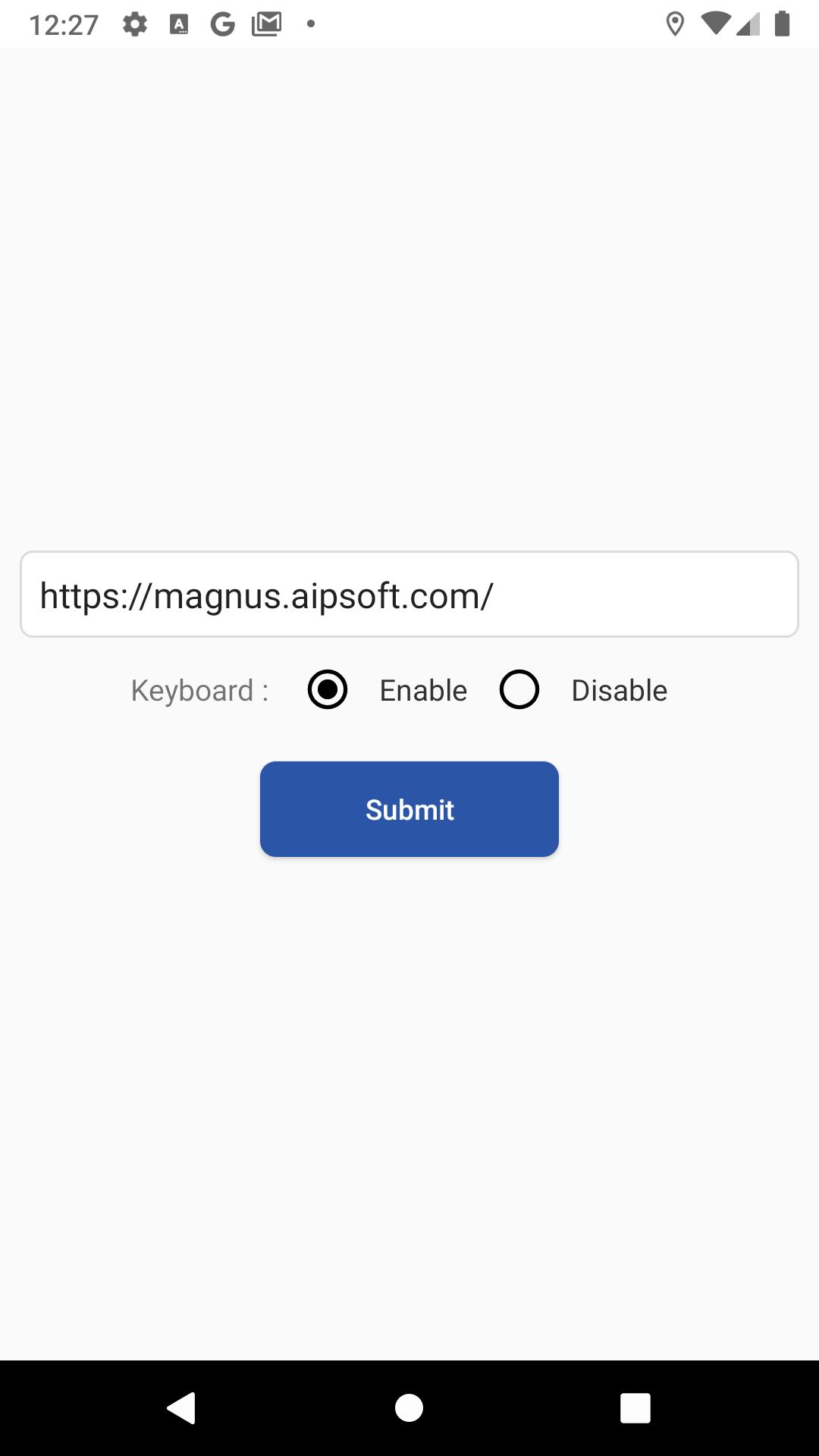Open recent apps with square button
819x1456 pixels.
pyautogui.click(x=635, y=1408)
